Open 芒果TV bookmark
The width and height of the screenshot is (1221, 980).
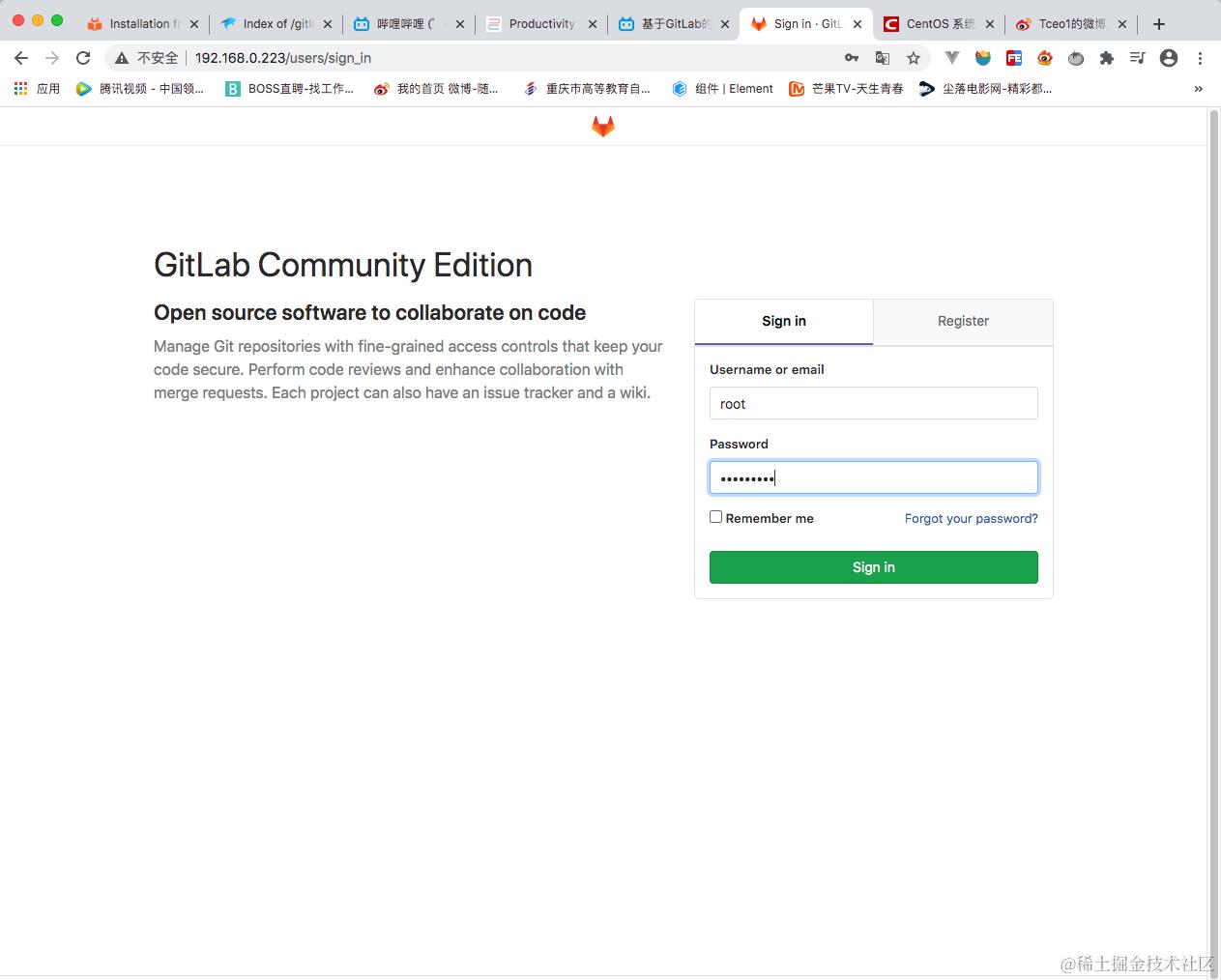tap(846, 89)
